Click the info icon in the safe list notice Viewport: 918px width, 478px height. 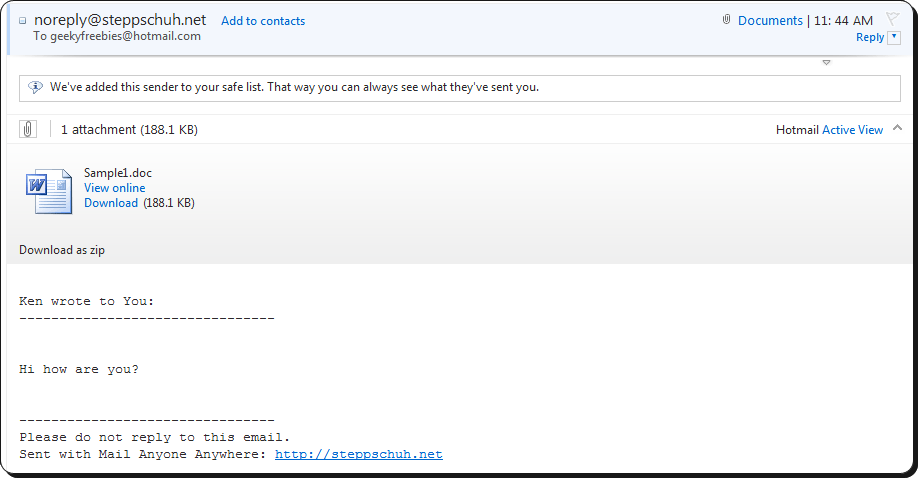(x=35, y=87)
